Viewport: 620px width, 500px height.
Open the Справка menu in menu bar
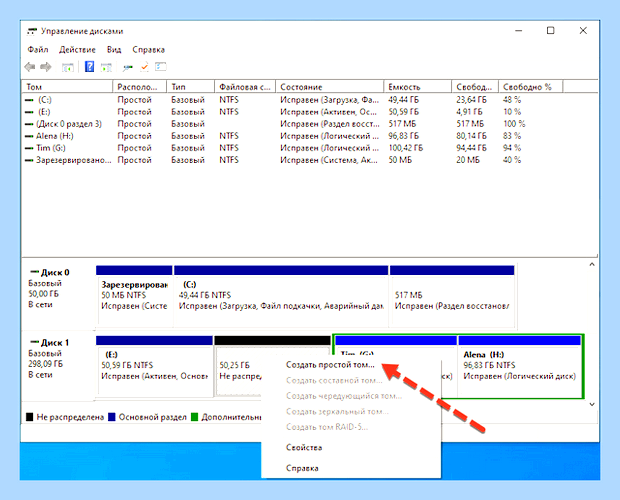click(x=148, y=50)
